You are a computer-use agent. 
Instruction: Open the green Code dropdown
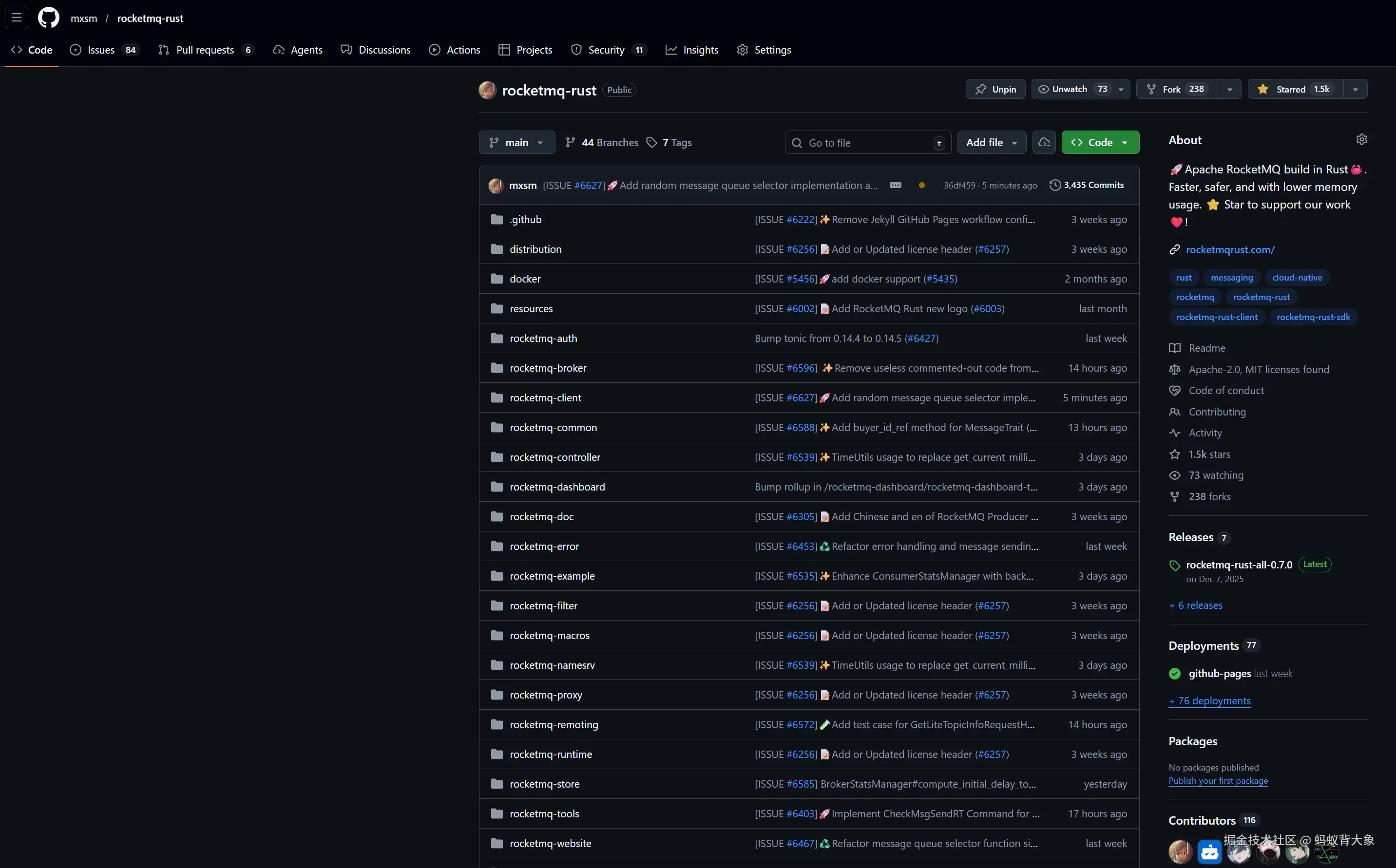[x=1100, y=142]
